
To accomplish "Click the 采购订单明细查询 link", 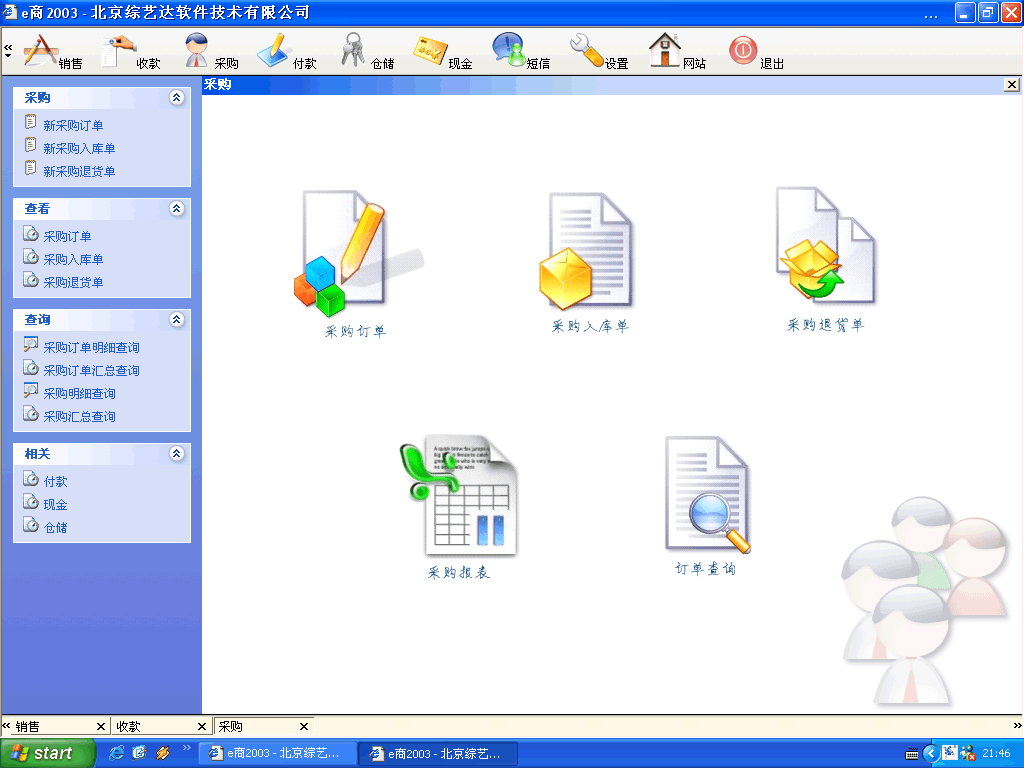I will click(91, 348).
